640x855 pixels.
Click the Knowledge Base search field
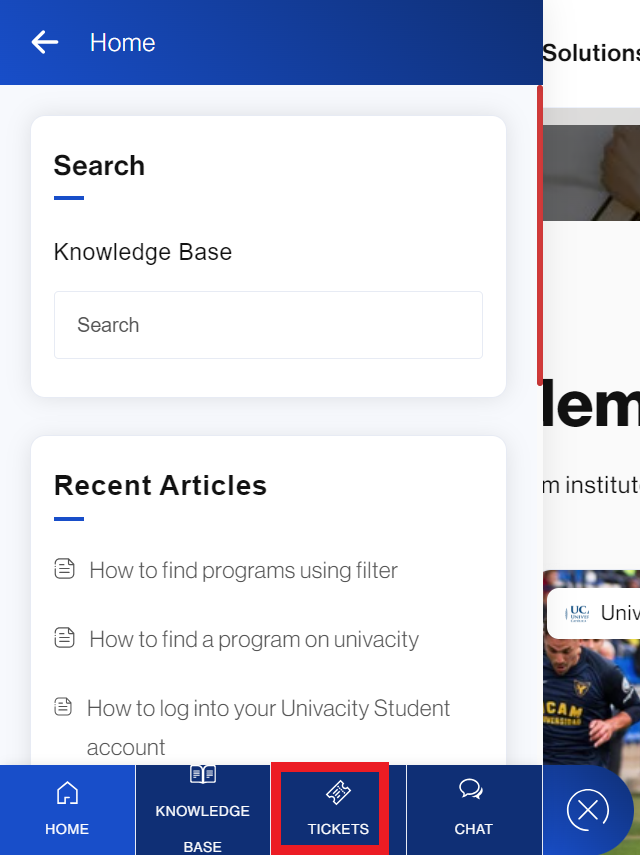click(x=268, y=325)
